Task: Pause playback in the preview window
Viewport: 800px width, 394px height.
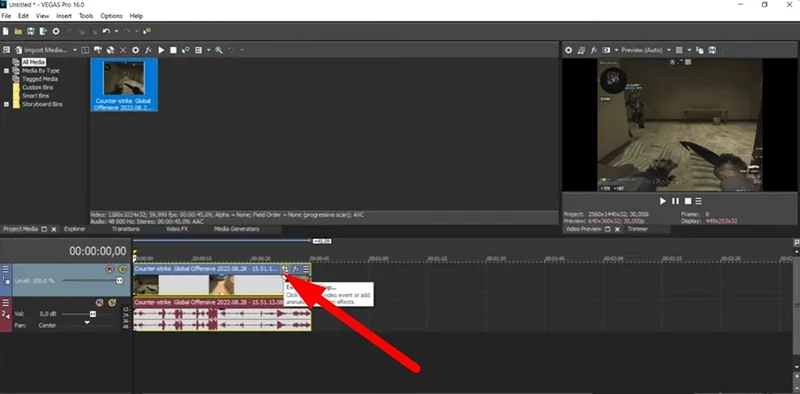Action: 675,201
